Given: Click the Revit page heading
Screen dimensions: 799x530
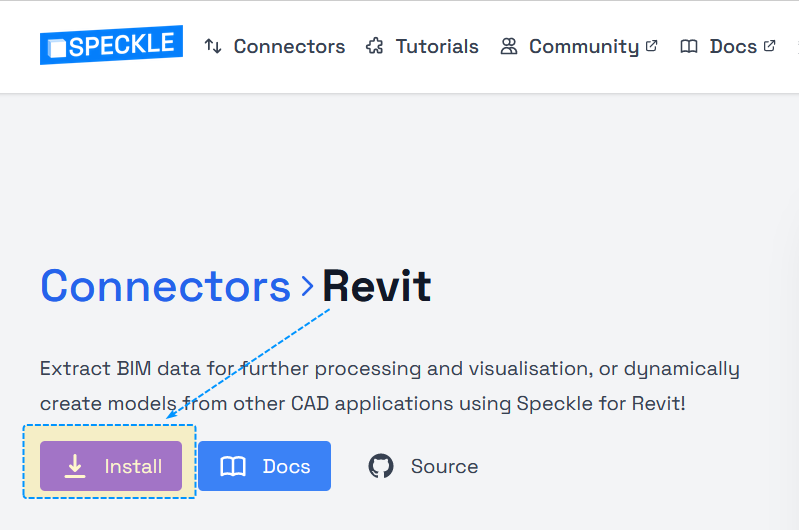Looking at the screenshot, I should click(x=376, y=286).
